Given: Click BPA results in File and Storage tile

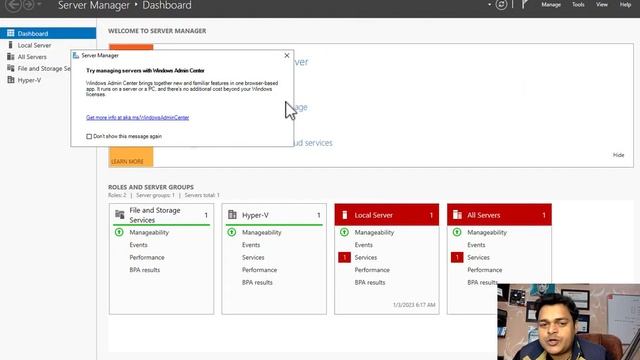Looking at the screenshot, I should (x=144, y=270).
